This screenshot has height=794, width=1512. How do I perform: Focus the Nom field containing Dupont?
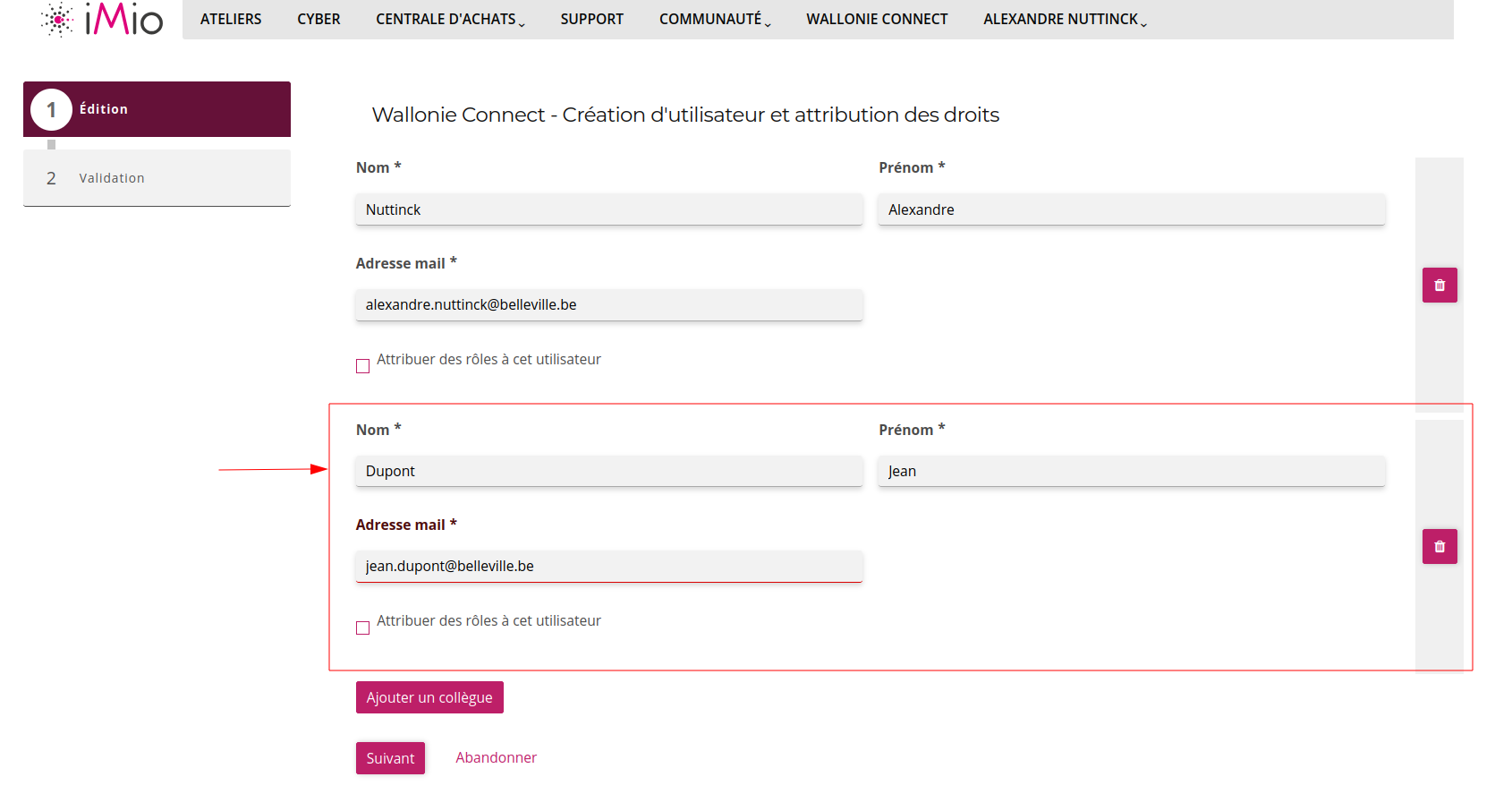pyautogui.click(x=608, y=472)
